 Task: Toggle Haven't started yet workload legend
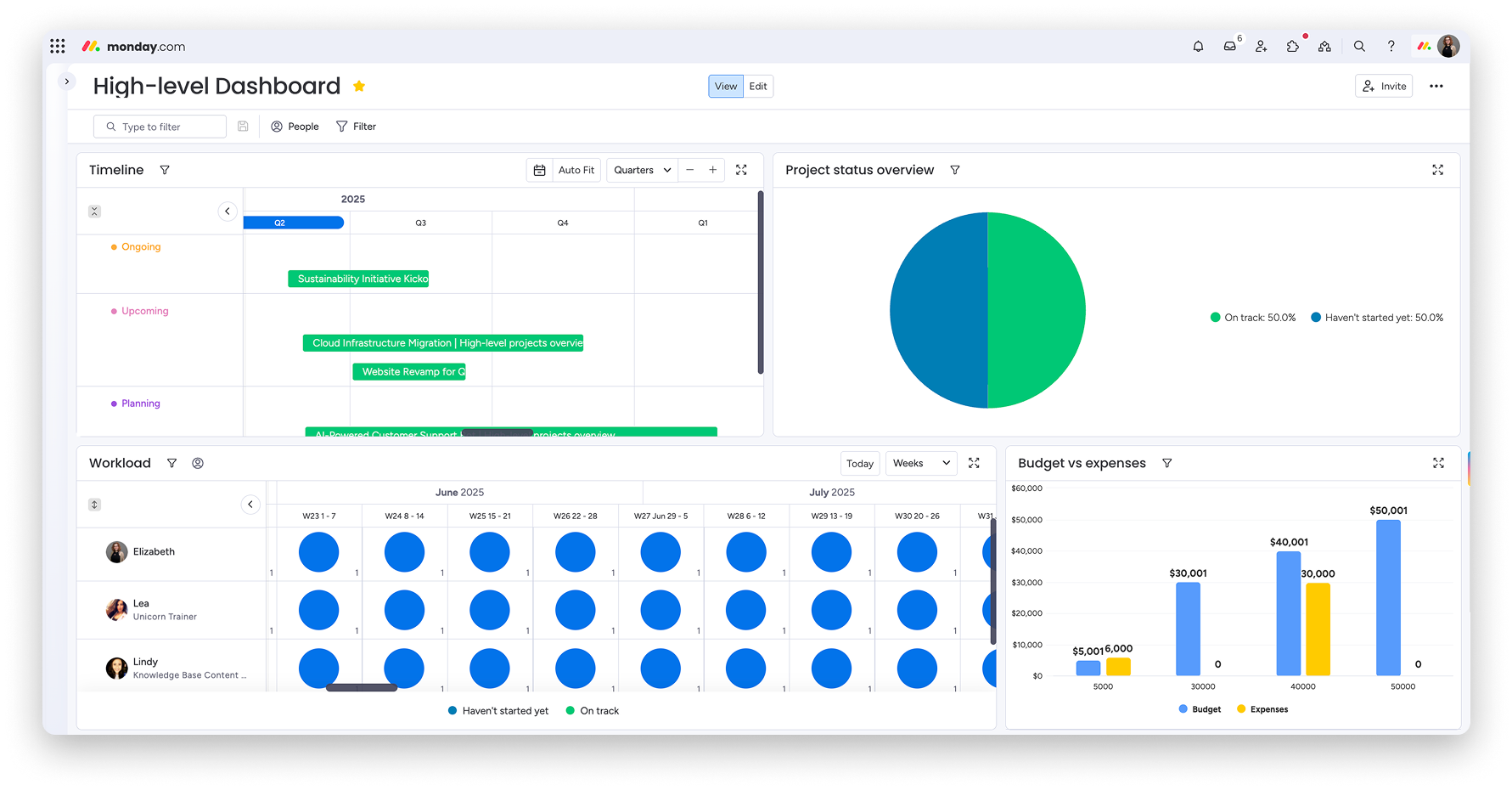pyautogui.click(x=498, y=711)
